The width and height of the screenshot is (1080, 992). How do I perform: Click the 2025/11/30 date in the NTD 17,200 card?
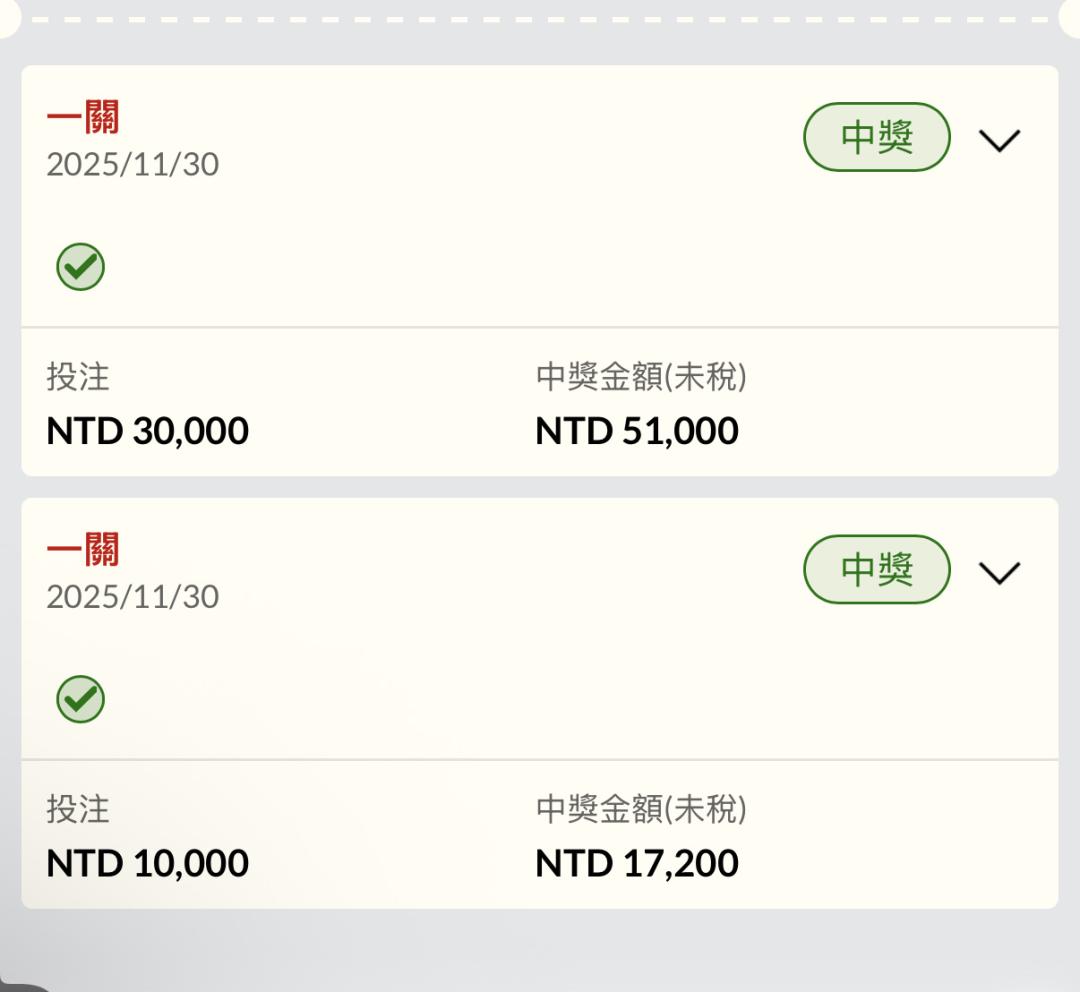coord(132,596)
